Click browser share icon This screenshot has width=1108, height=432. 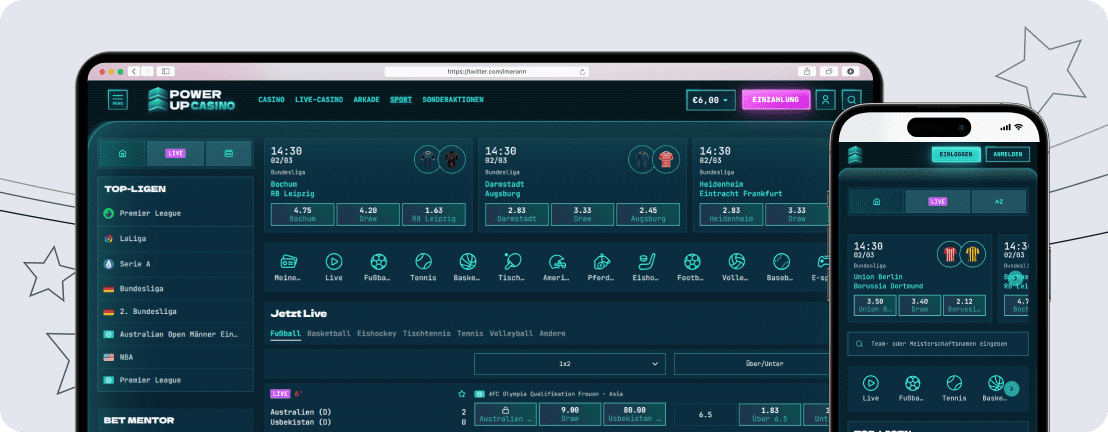coord(806,71)
